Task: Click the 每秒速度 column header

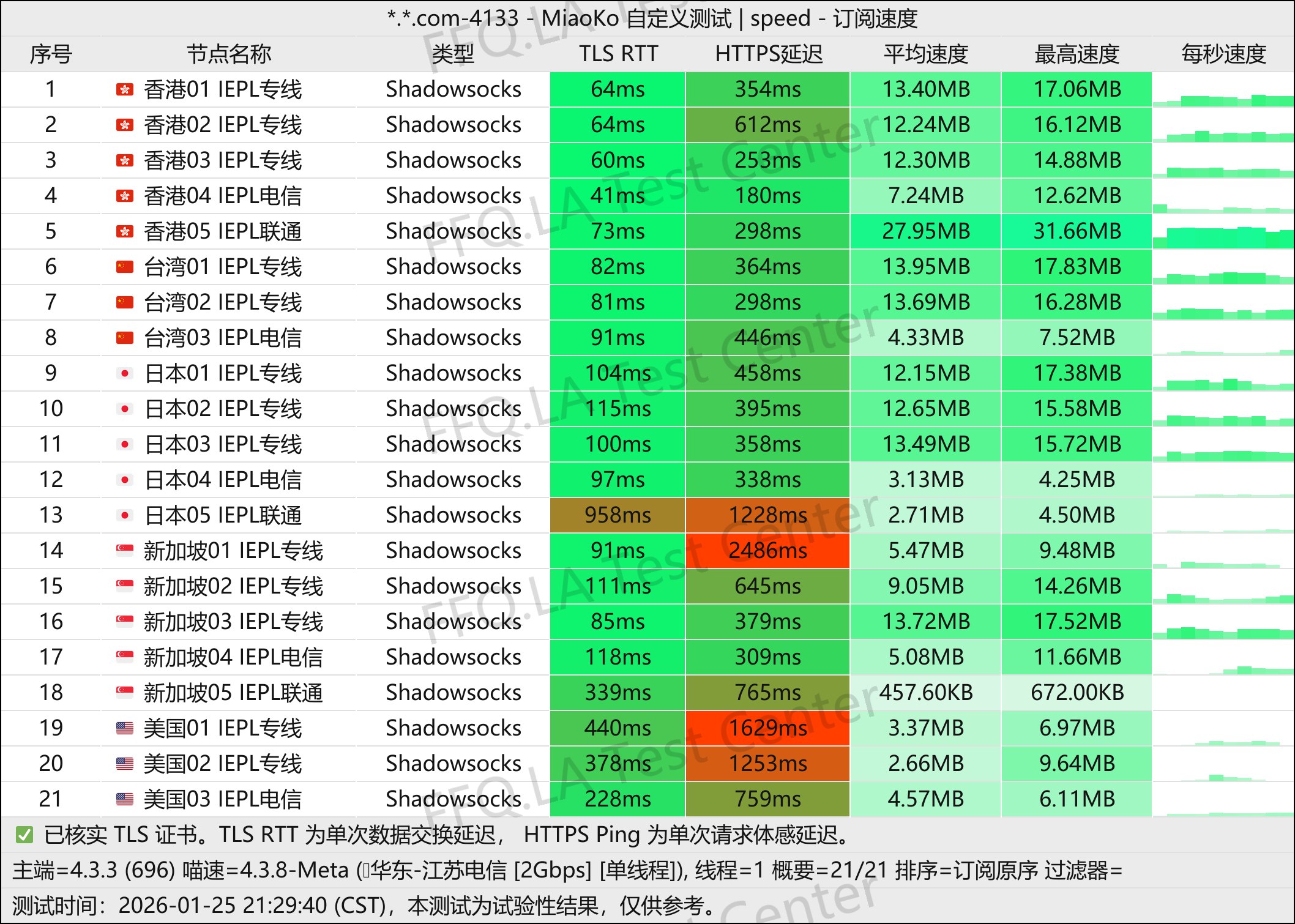Action: point(1223,54)
